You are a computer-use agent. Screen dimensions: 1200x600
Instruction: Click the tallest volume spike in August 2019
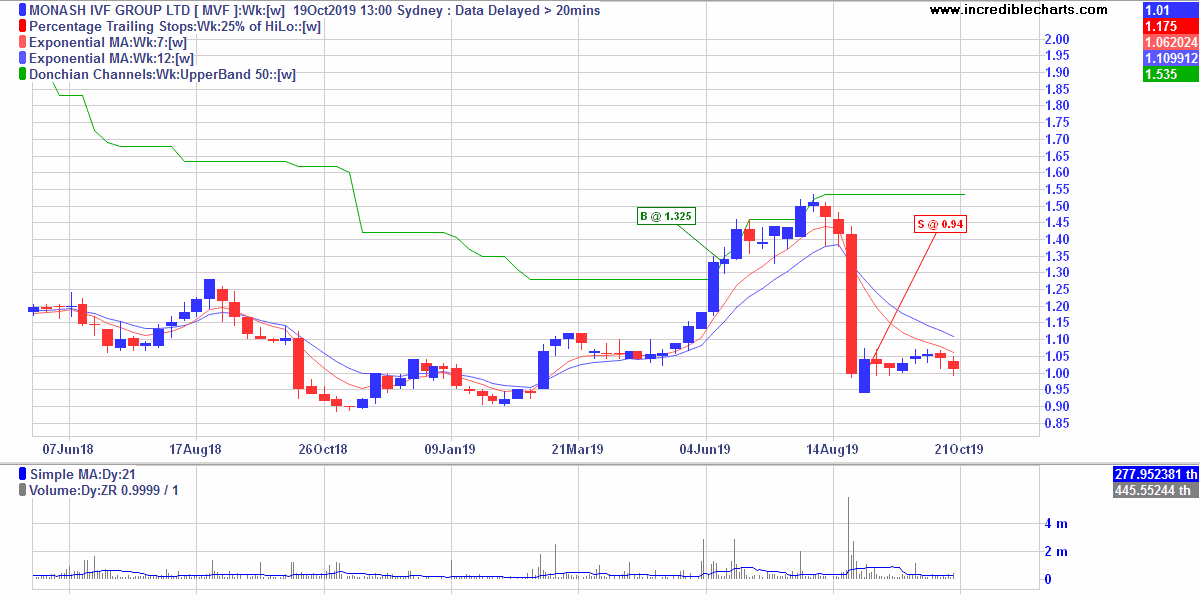coord(848,537)
